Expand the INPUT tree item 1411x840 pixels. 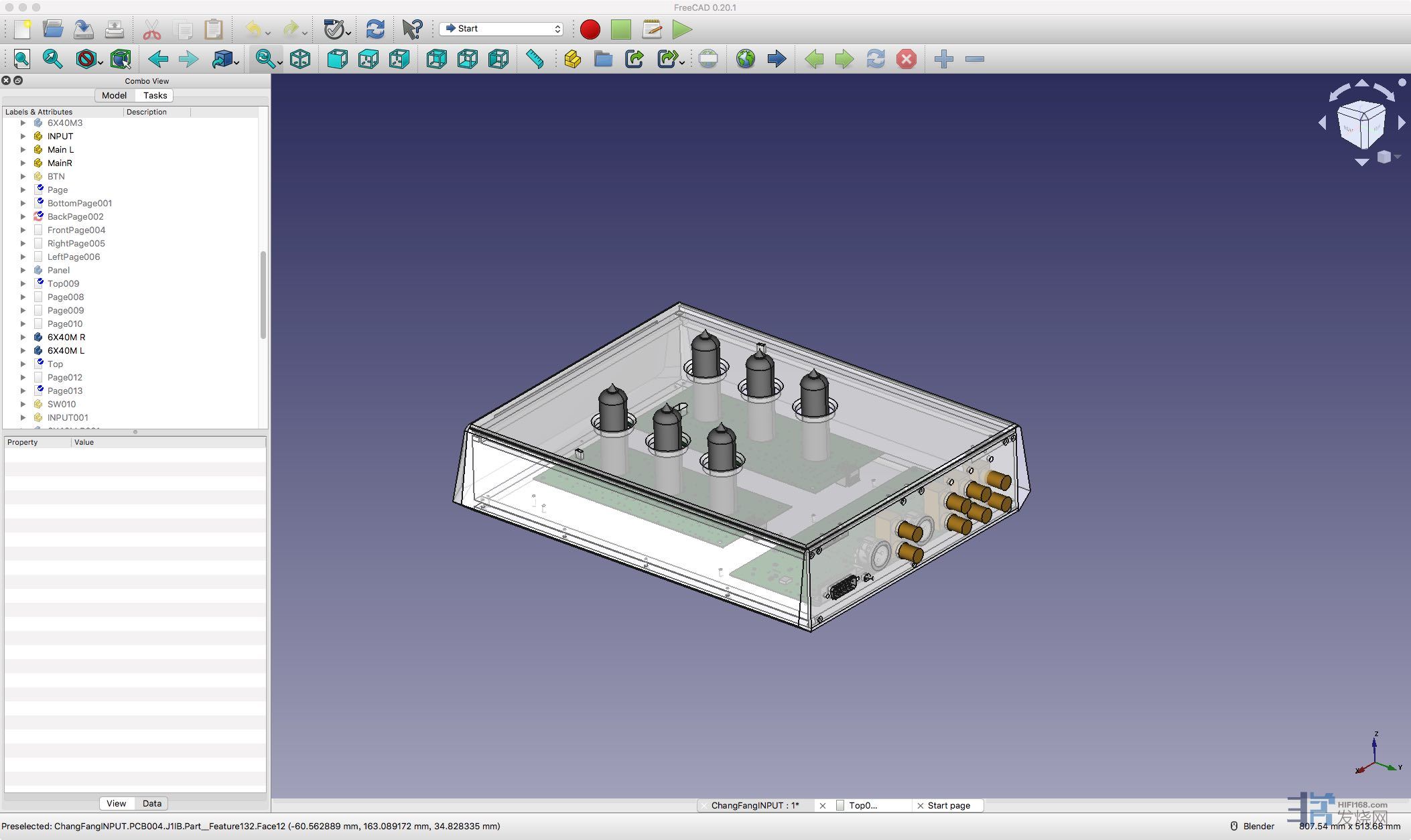pyautogui.click(x=23, y=136)
